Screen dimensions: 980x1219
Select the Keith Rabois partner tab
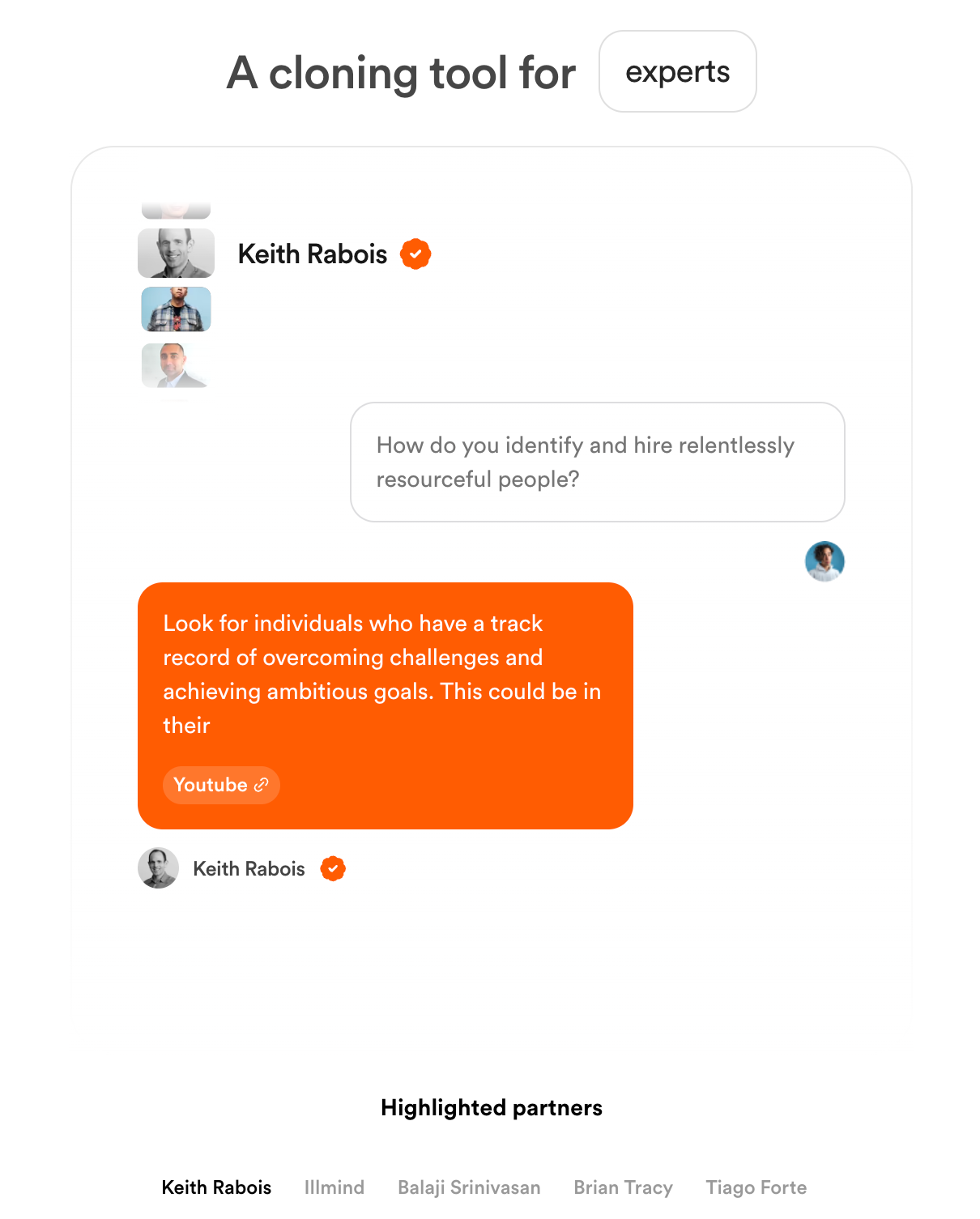coord(216,1187)
